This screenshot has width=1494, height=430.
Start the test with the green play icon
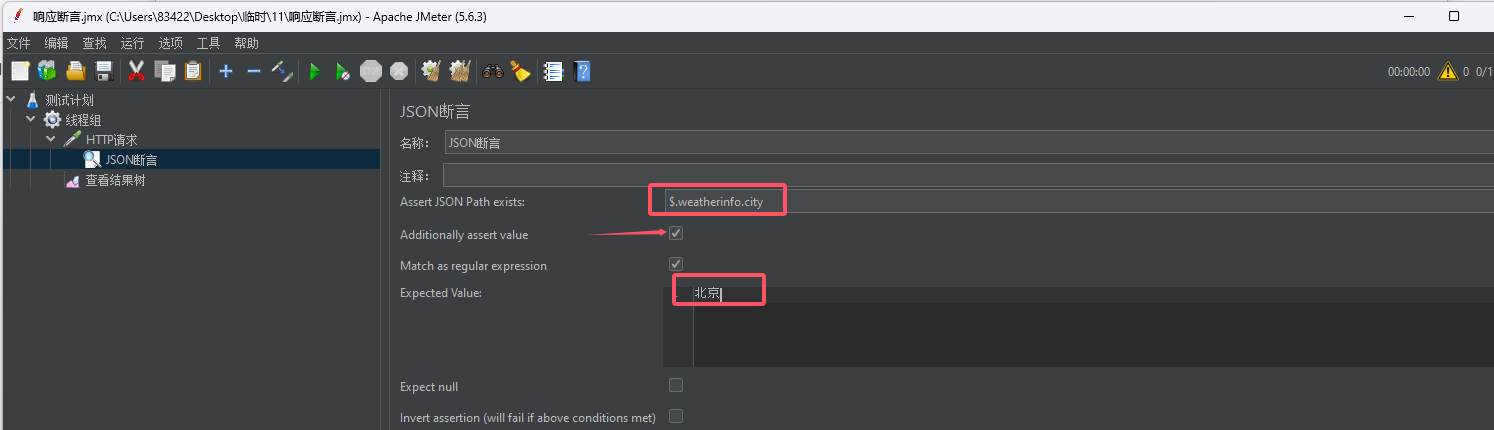314,71
